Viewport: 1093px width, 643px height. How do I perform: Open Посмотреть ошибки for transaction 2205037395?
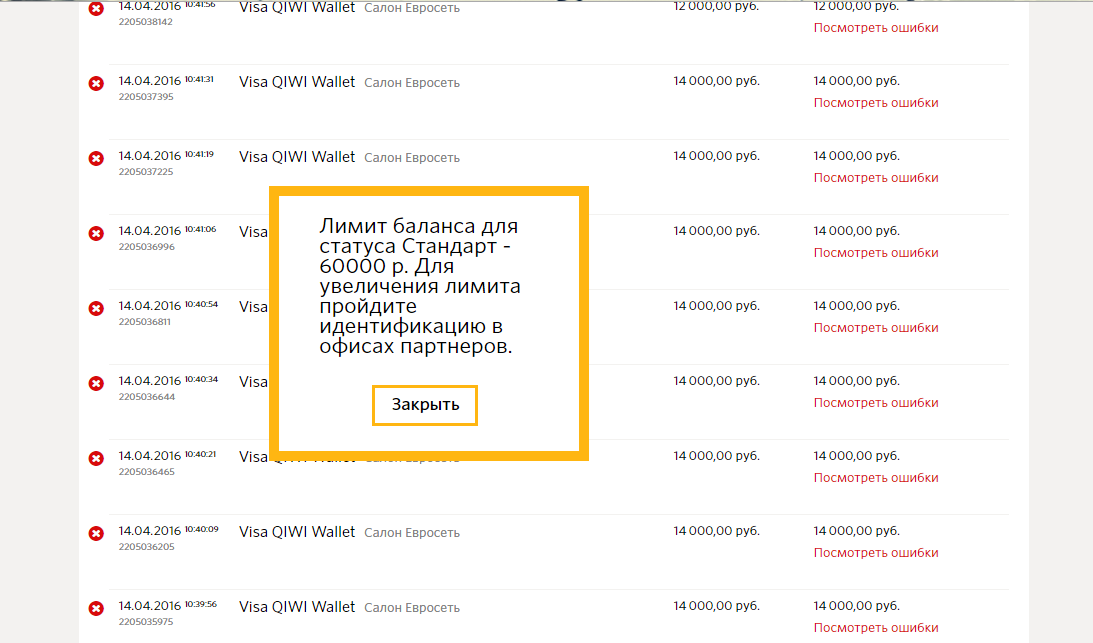tap(876, 103)
